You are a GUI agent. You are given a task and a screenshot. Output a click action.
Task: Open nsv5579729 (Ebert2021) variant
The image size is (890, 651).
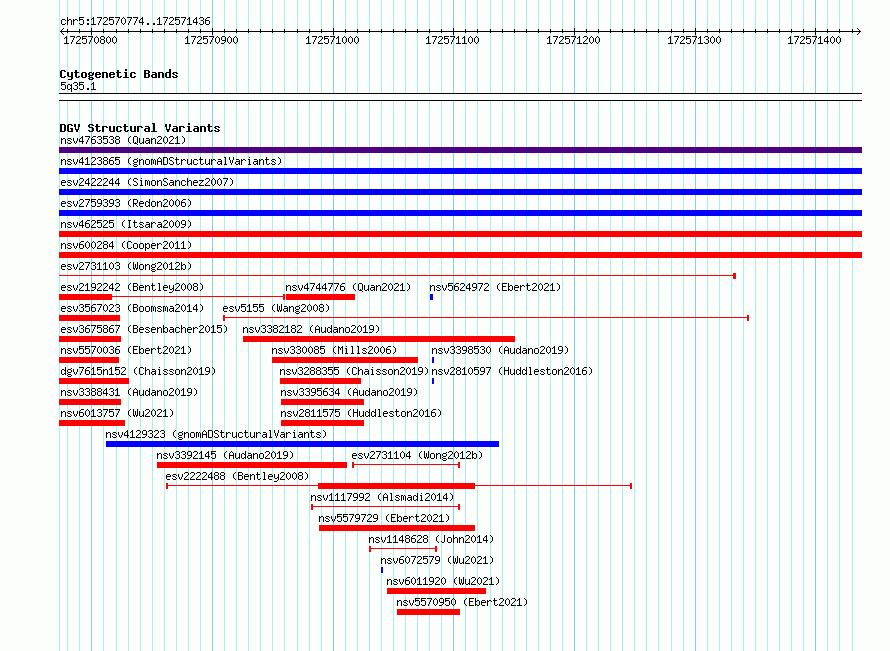(x=384, y=518)
